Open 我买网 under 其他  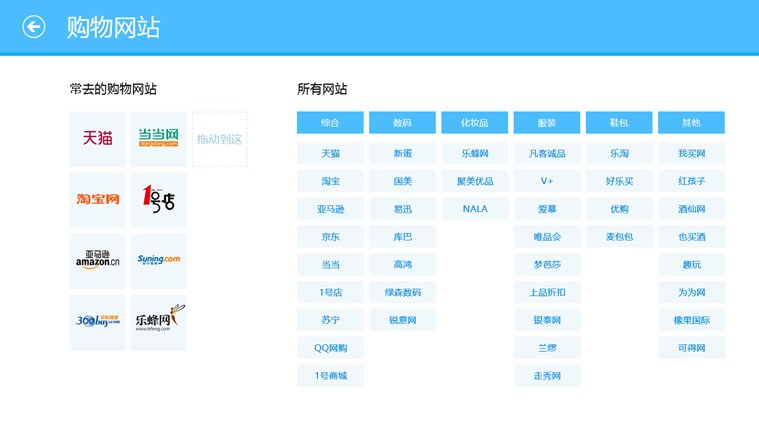691,153
